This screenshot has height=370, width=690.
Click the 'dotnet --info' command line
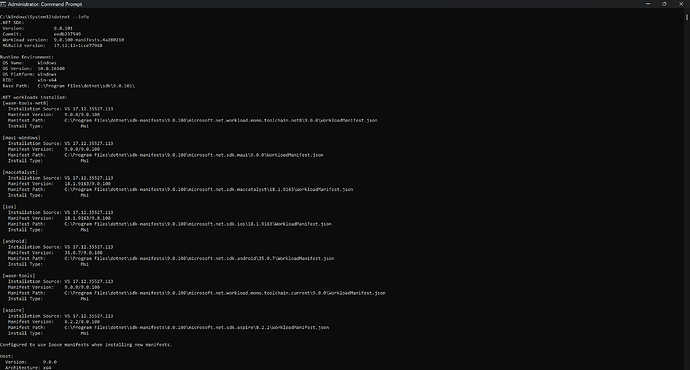pos(44,17)
